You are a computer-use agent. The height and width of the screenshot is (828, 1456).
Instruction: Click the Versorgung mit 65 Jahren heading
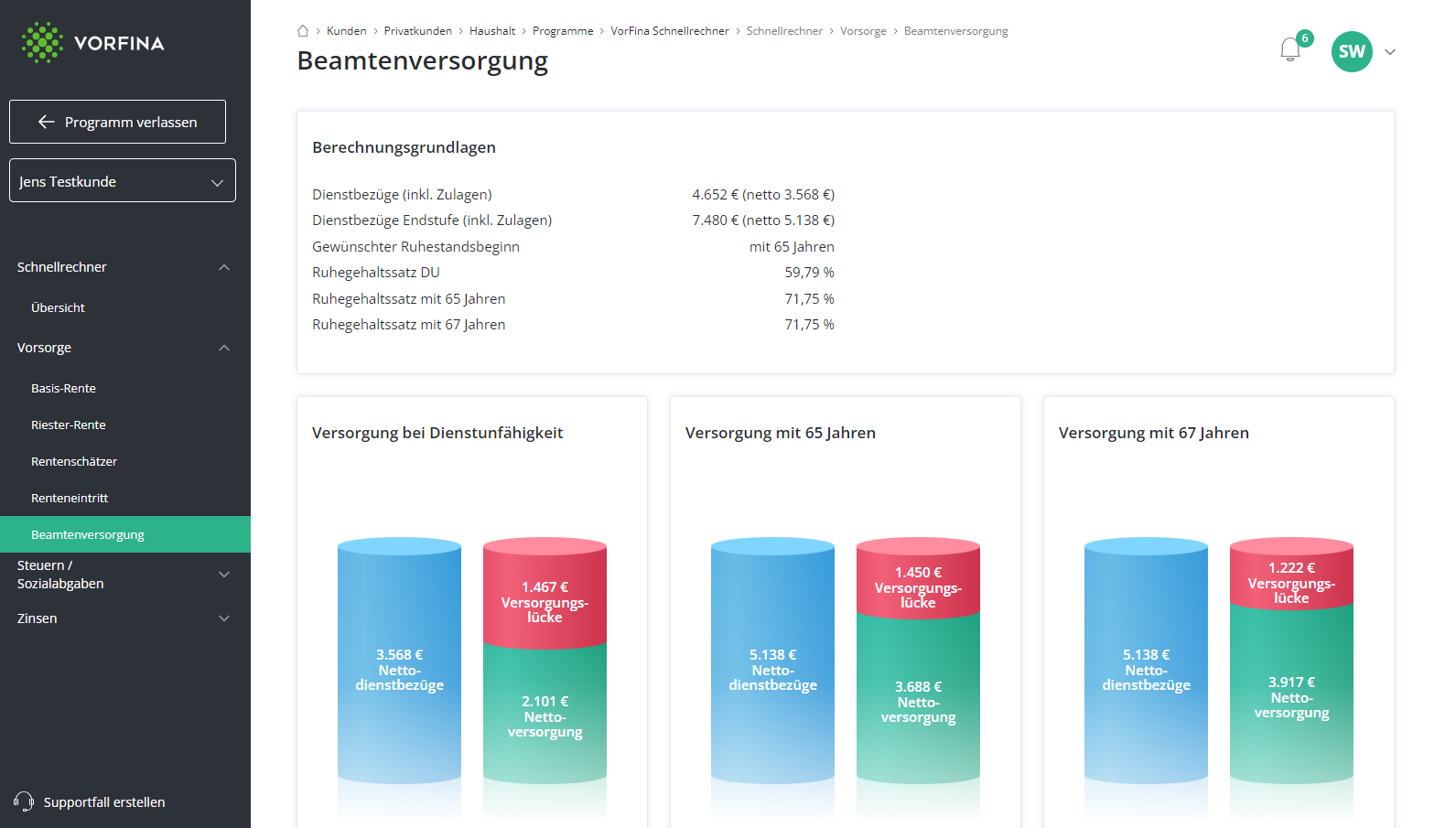(x=781, y=433)
